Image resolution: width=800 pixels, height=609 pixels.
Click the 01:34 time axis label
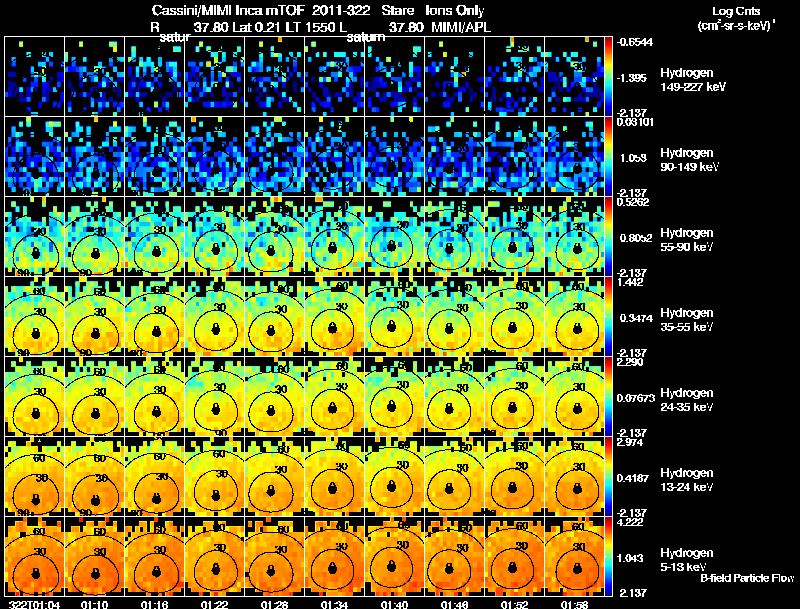(334, 604)
